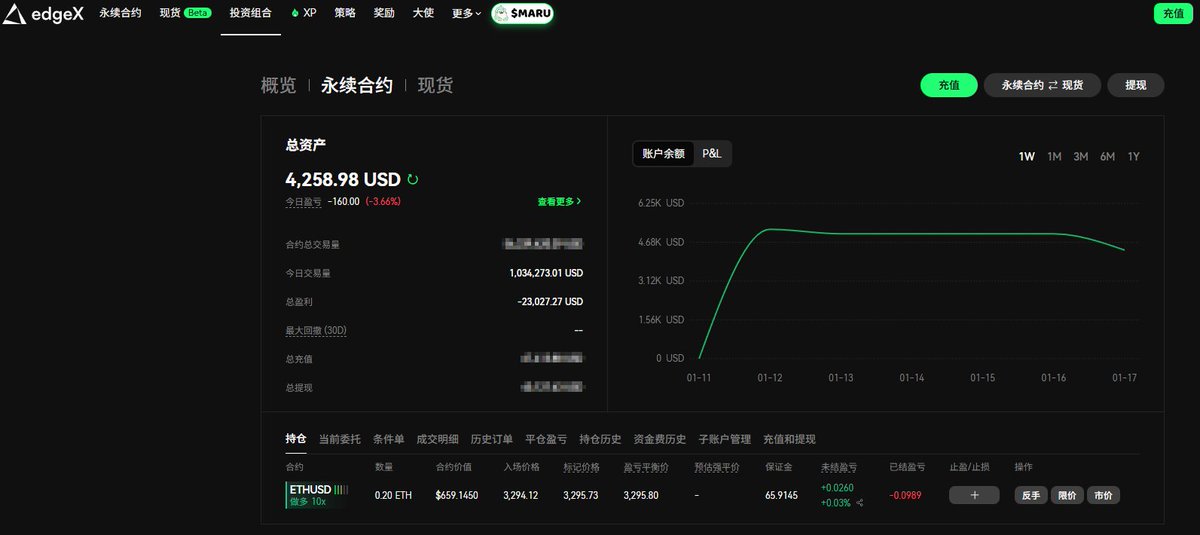Open the 条件单 tab
Viewport: 1200px width, 535px height.
[x=389, y=439]
